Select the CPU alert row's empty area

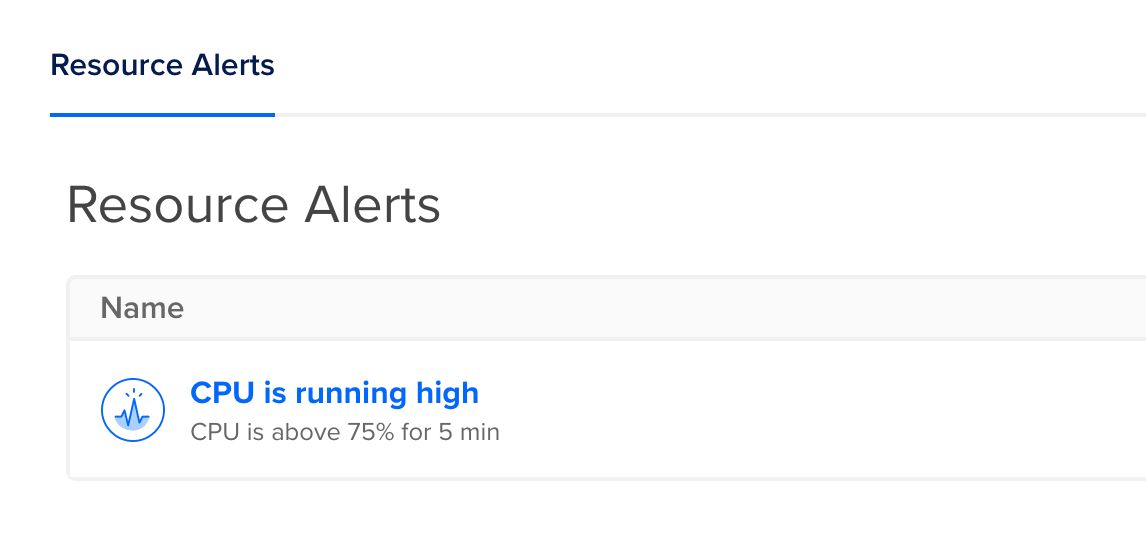point(804,409)
